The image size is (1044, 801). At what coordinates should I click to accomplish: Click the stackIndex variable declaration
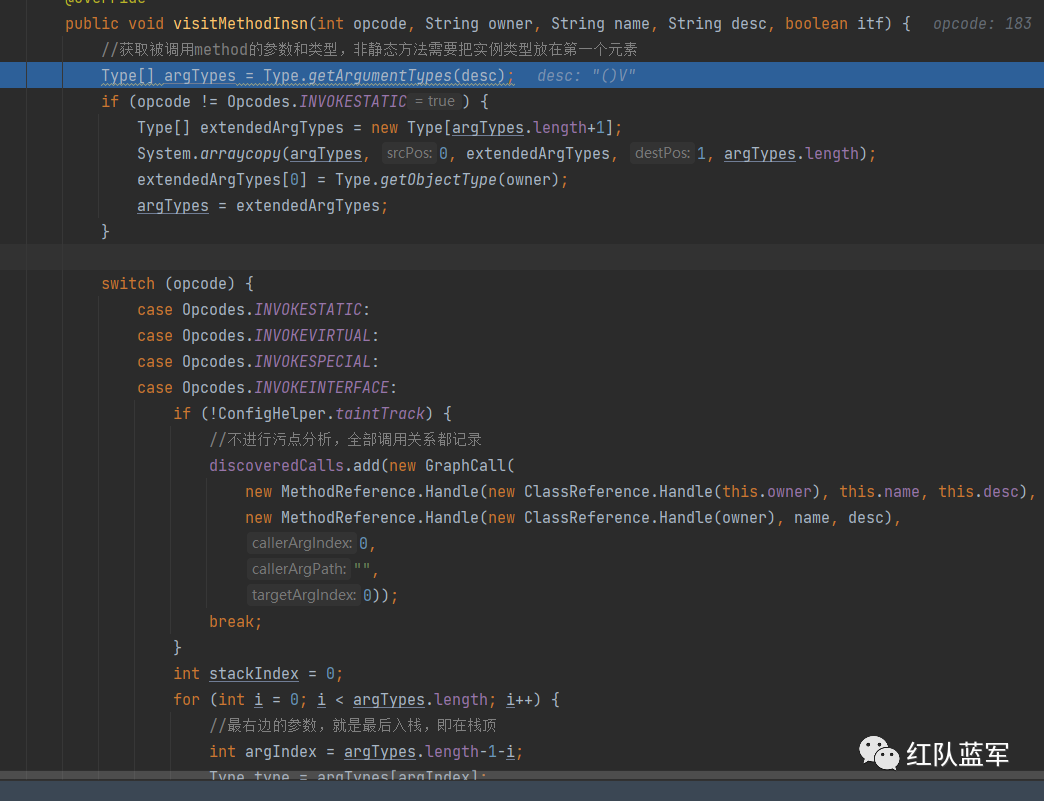(x=254, y=673)
